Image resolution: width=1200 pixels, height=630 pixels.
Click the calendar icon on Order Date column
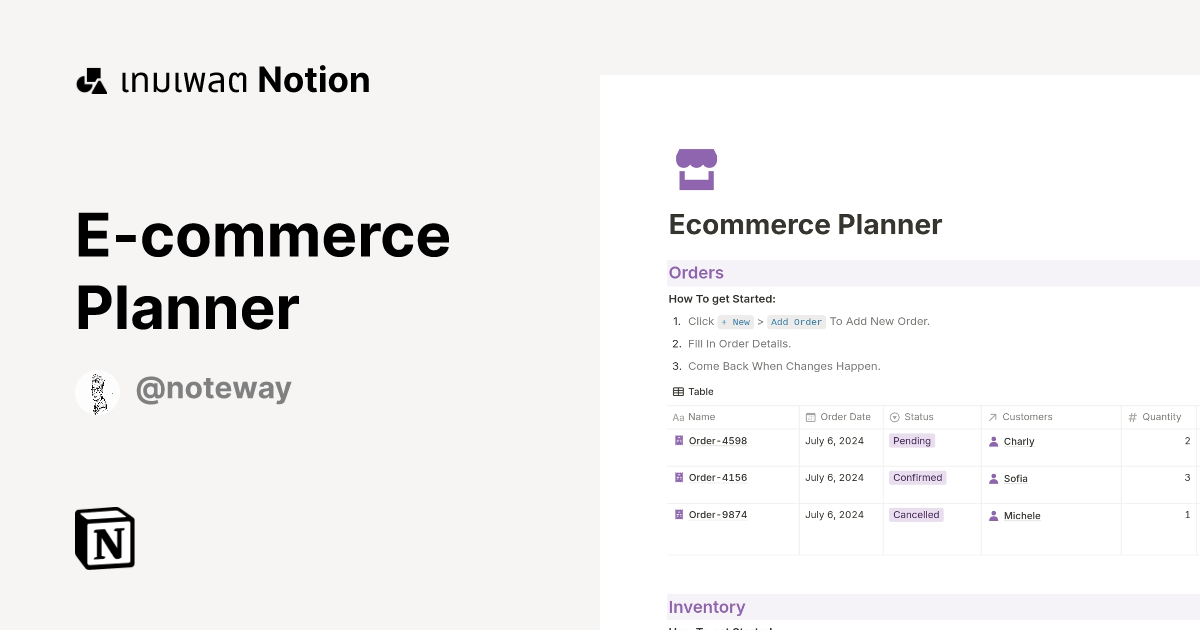coord(808,417)
